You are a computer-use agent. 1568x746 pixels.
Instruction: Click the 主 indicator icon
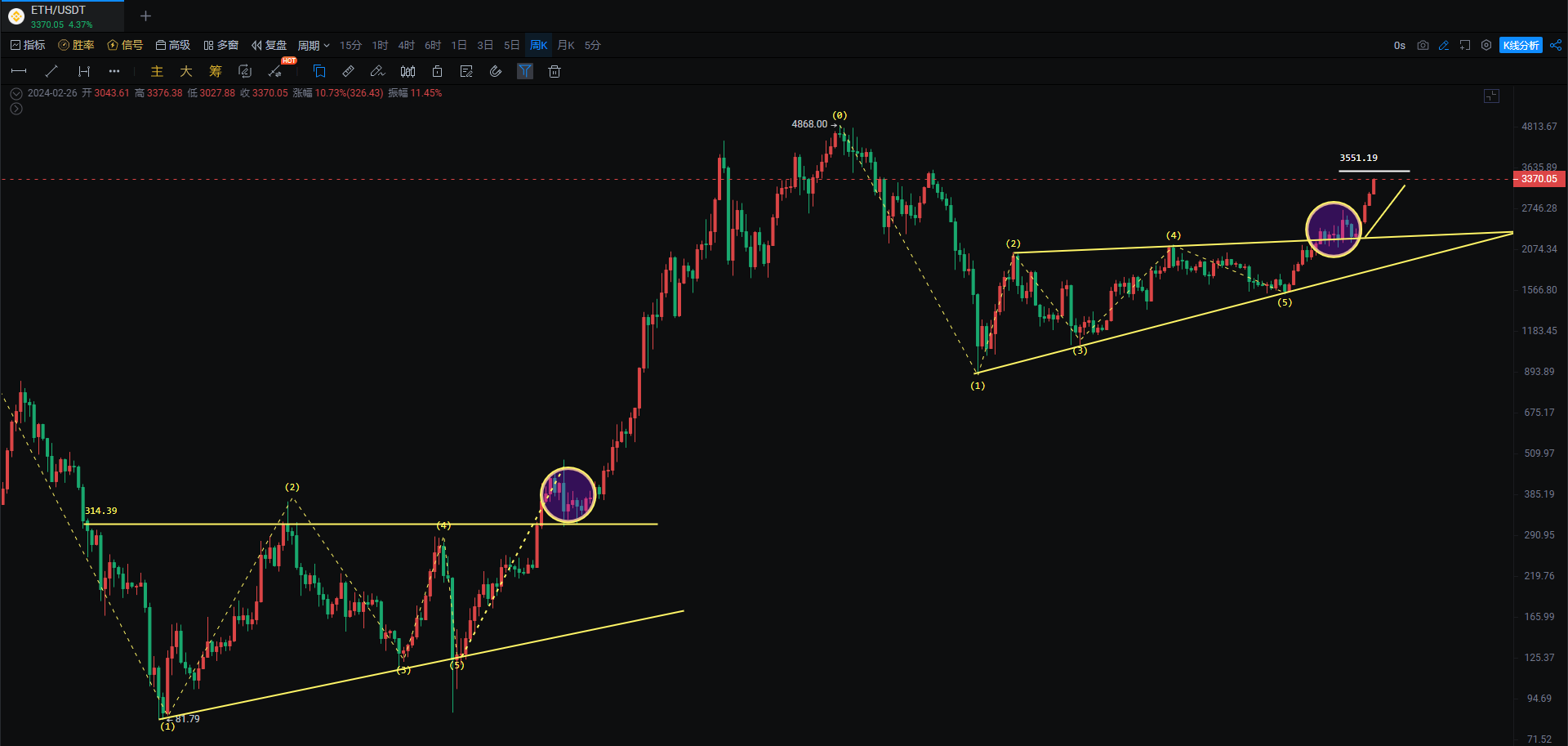coord(157,71)
